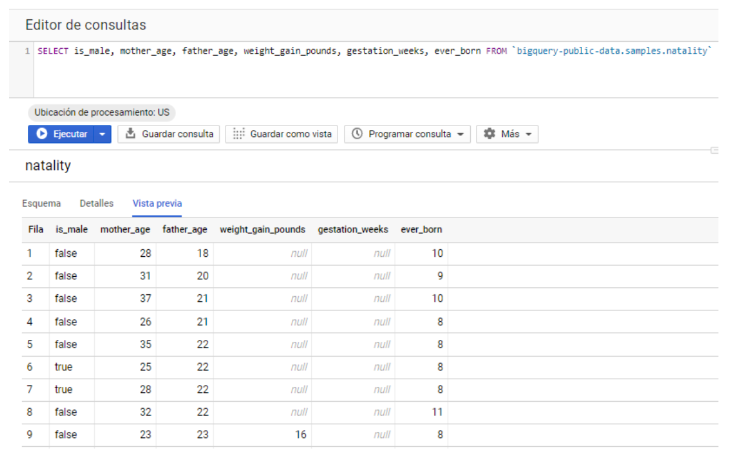Switch to the Esquema tab
The image size is (732, 462).
point(42,203)
